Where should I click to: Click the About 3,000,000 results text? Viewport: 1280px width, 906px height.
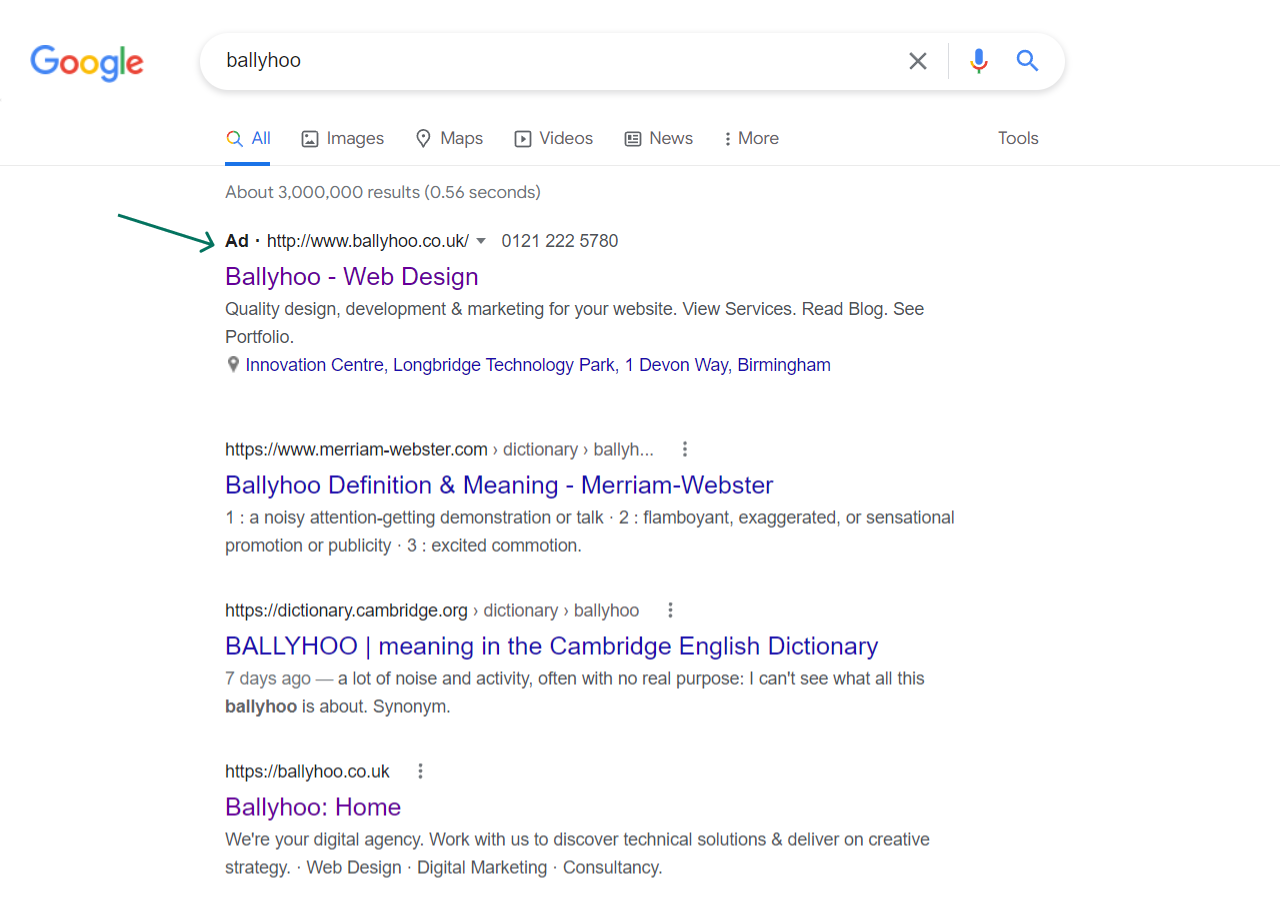pos(383,192)
